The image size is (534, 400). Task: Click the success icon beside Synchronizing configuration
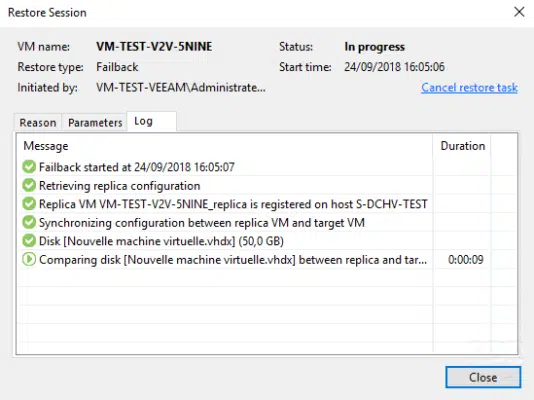[x=29, y=222]
